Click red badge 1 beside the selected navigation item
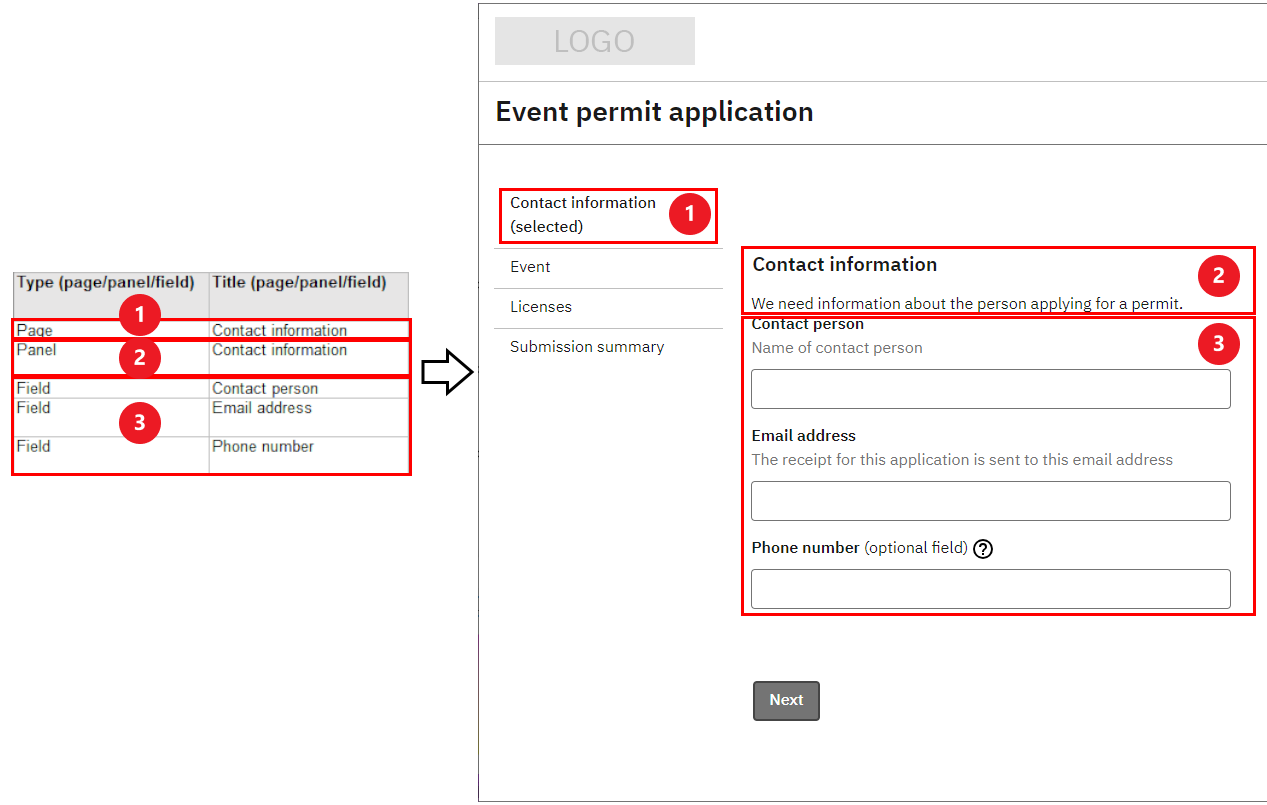This screenshot has width=1267, height=805. [x=689, y=214]
